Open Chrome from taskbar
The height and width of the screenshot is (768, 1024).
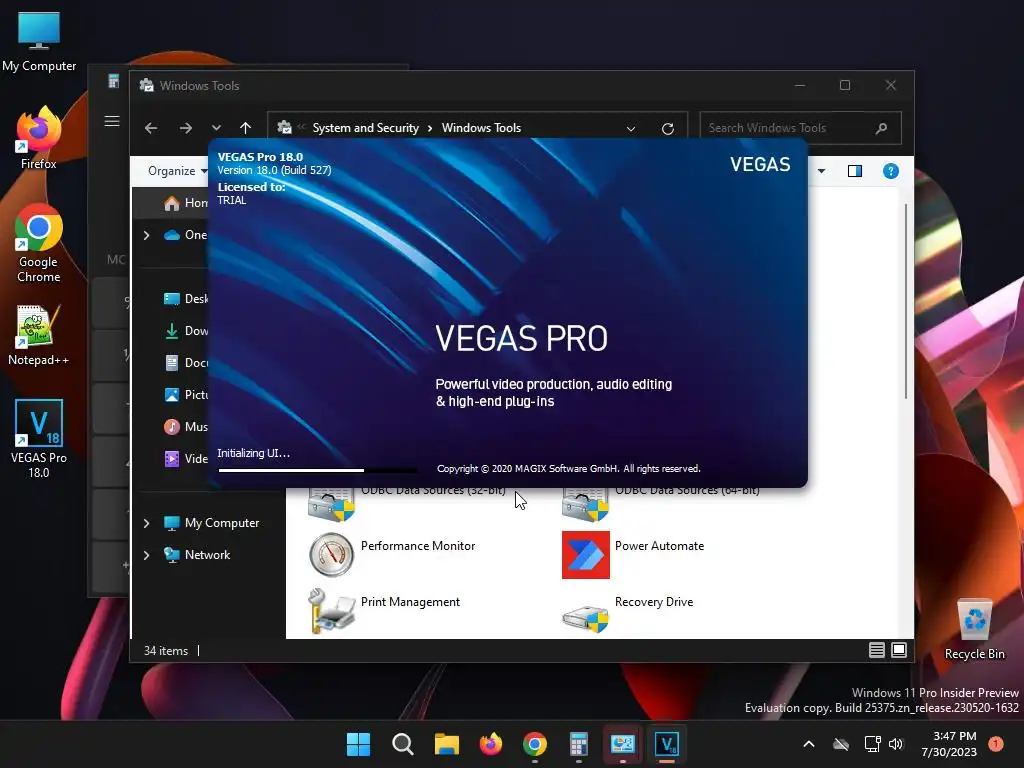(x=534, y=744)
